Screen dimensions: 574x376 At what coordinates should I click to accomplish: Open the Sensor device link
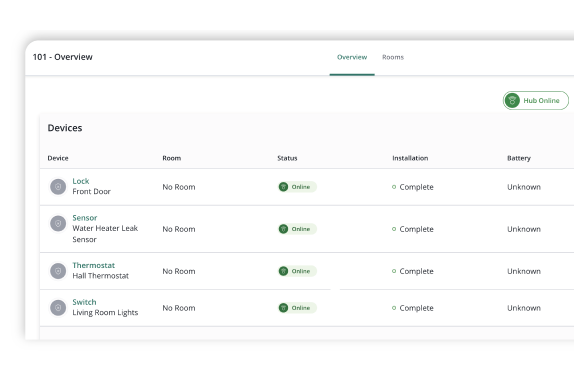(85, 218)
